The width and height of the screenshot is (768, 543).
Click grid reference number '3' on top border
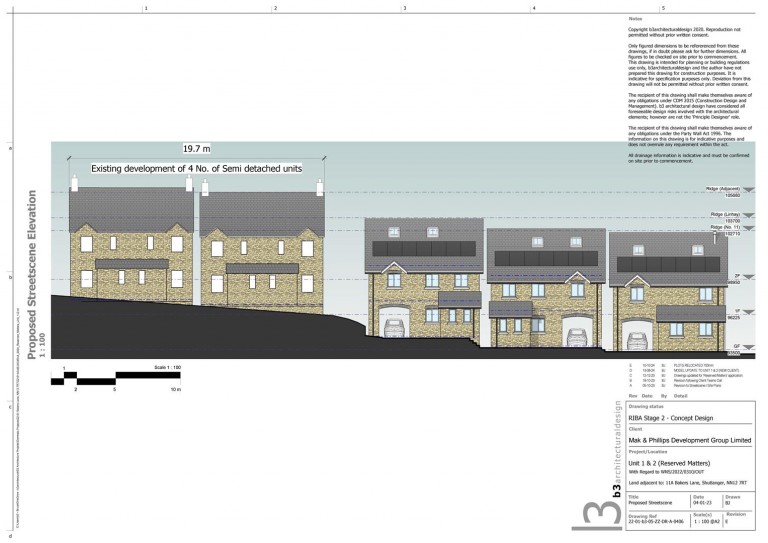(405, 8)
